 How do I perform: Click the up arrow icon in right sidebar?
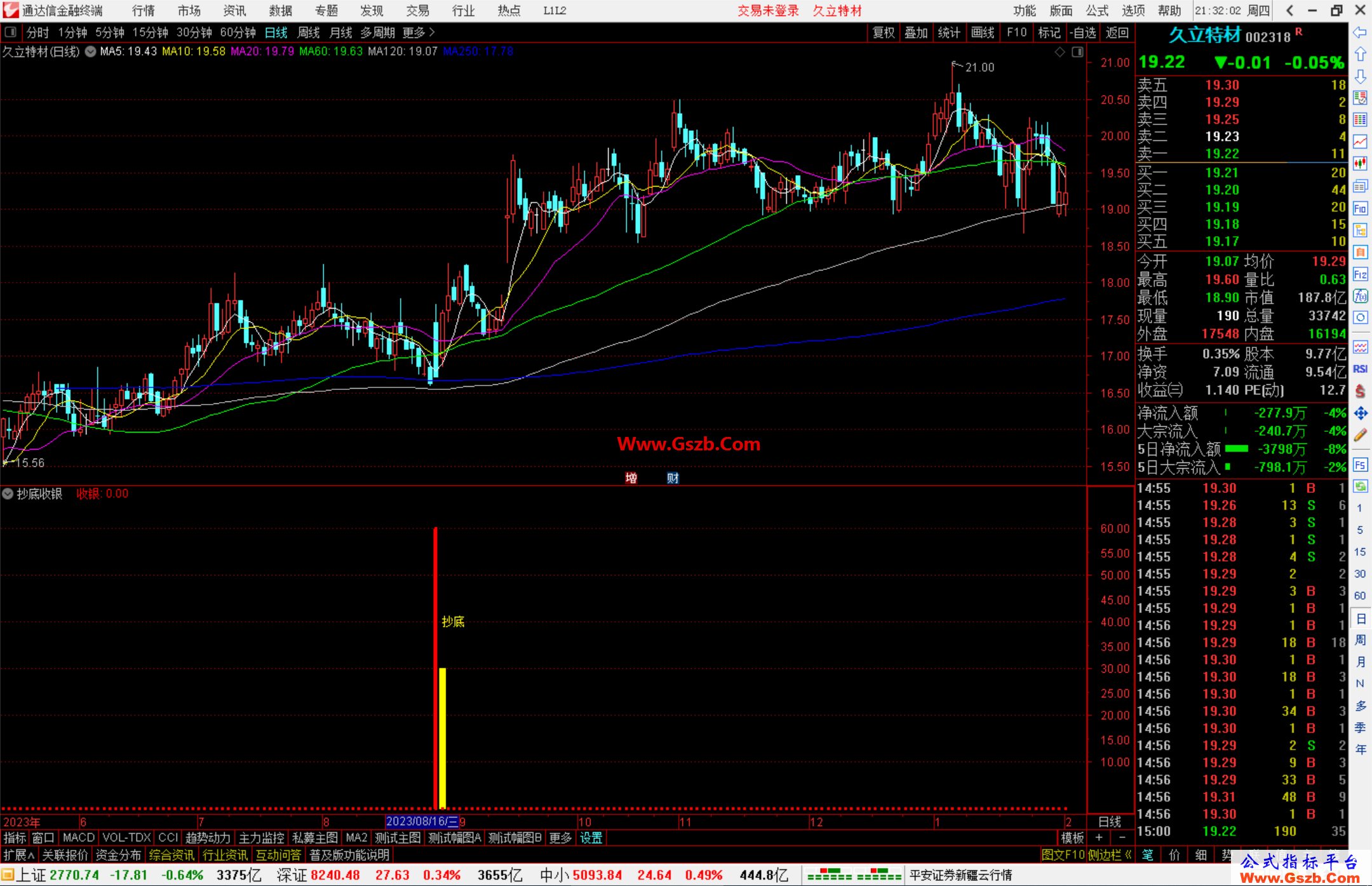coord(1360,55)
